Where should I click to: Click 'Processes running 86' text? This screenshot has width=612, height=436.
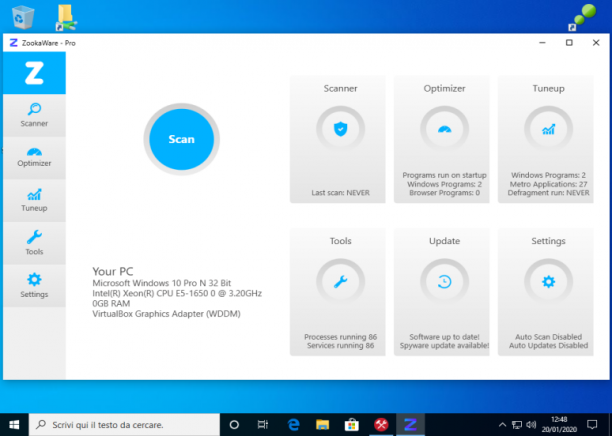tap(340, 337)
